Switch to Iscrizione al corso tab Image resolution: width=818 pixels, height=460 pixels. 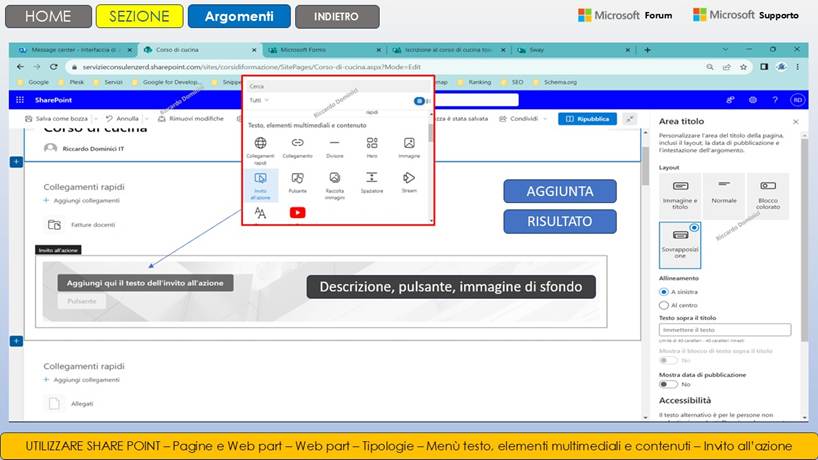[449, 50]
